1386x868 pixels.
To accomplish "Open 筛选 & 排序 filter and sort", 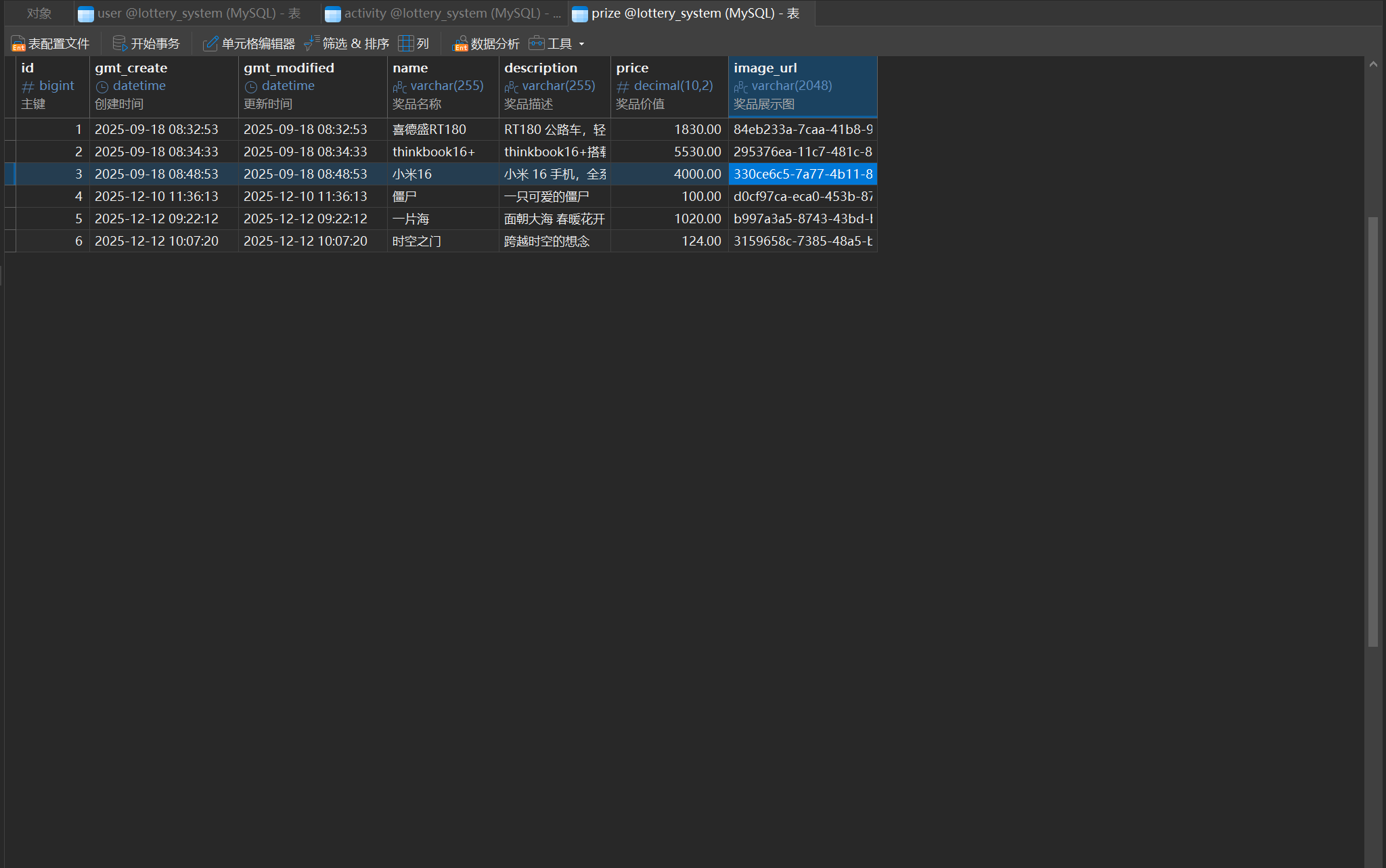I will (346, 44).
